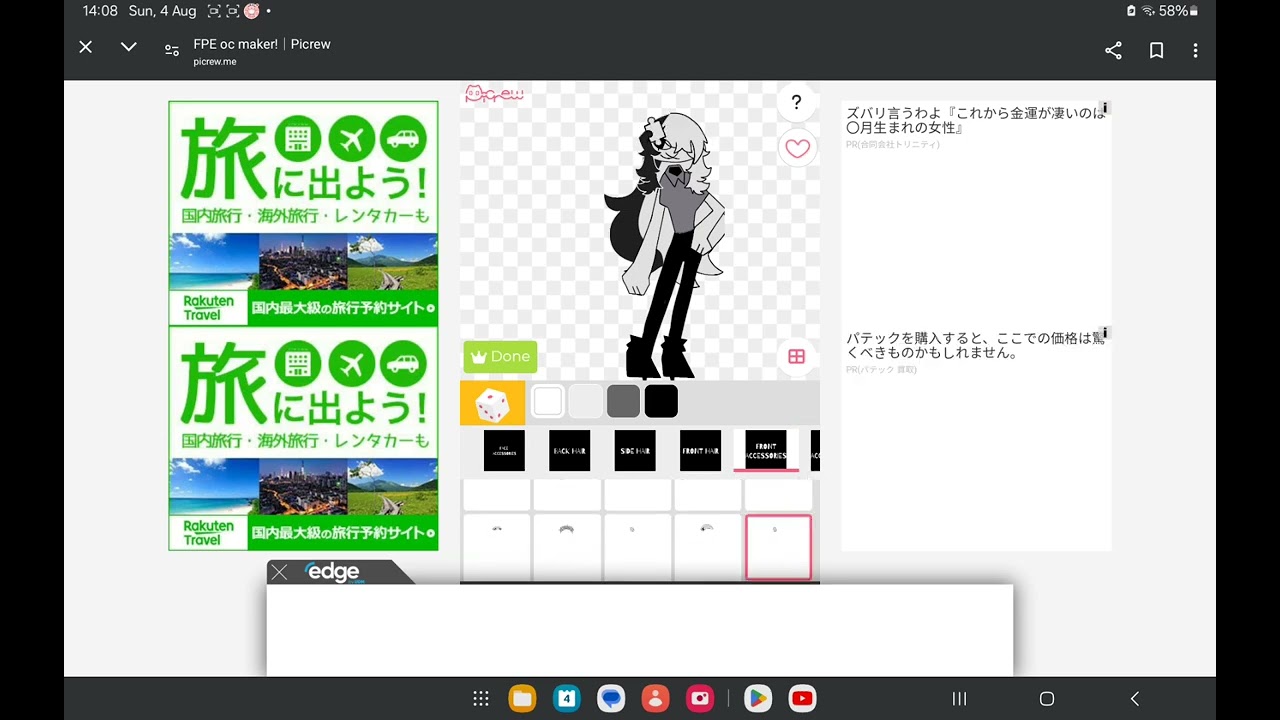Open the help question mark button
The width and height of the screenshot is (1280, 720).
coord(796,102)
